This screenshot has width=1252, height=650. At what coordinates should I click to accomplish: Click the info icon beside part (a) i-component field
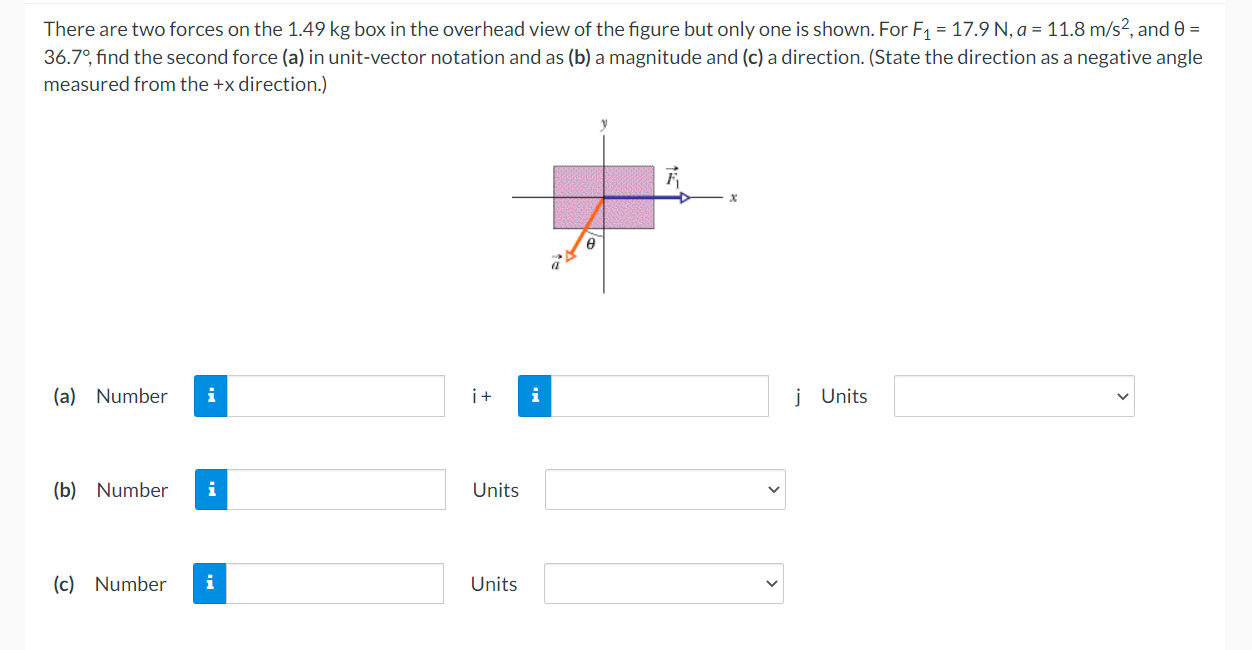[x=210, y=396]
